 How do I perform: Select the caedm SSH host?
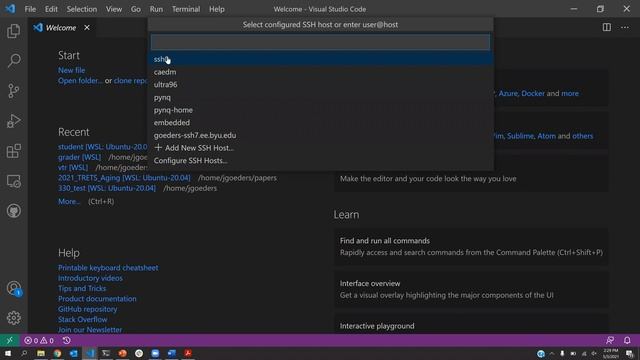tap(320, 72)
